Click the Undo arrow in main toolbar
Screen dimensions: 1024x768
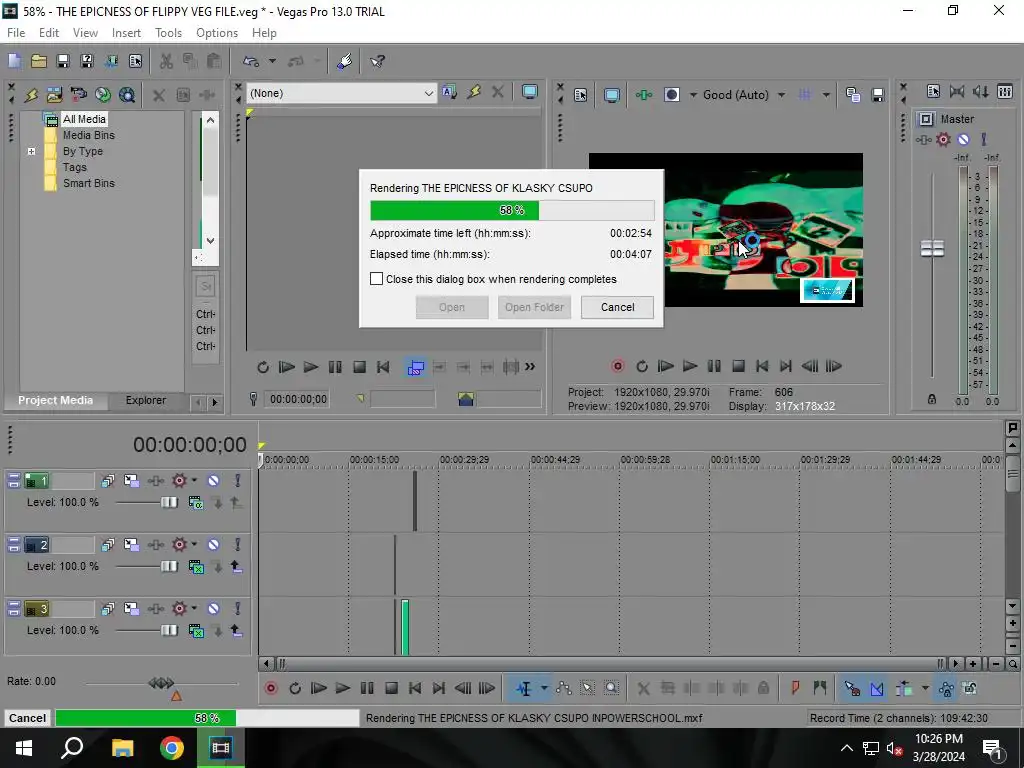click(x=251, y=61)
